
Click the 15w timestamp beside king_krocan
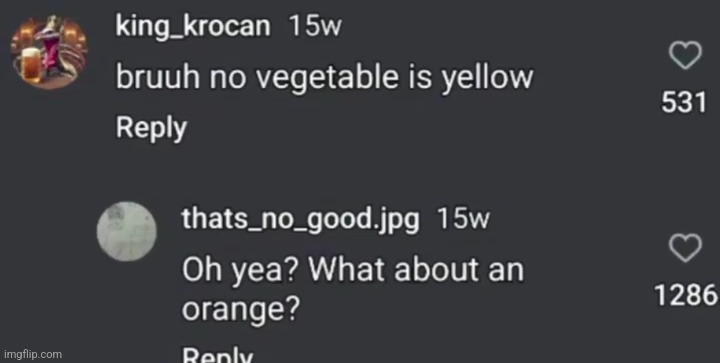315,26
